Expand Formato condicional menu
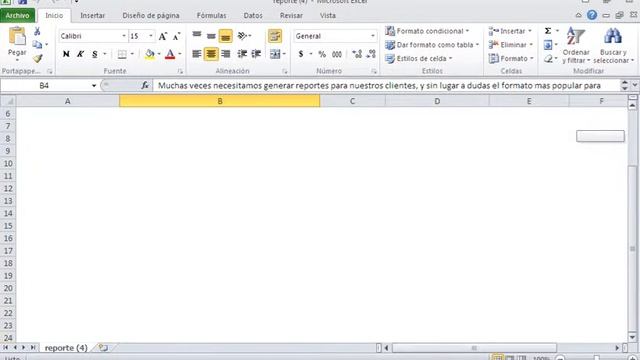Screen dimensions: 640x360 (427, 31)
